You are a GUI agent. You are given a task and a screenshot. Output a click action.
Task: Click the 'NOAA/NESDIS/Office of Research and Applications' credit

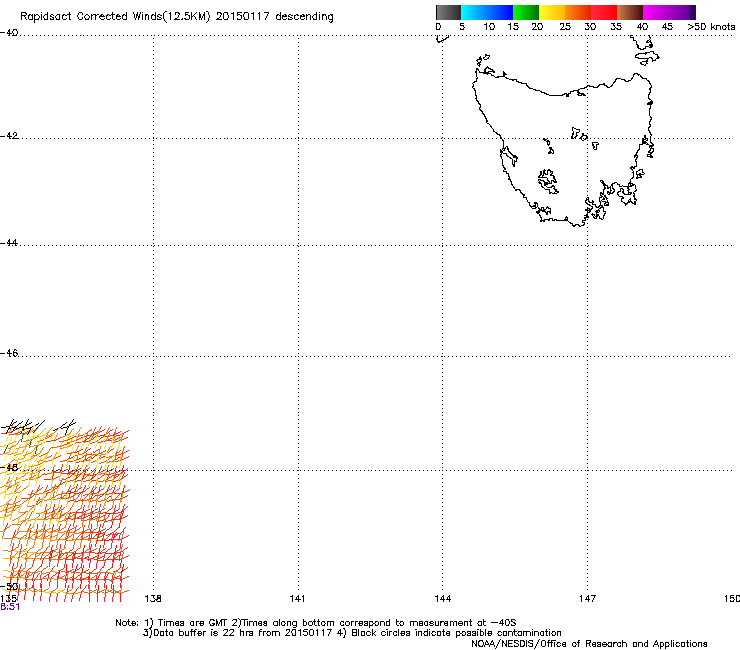click(x=589, y=644)
